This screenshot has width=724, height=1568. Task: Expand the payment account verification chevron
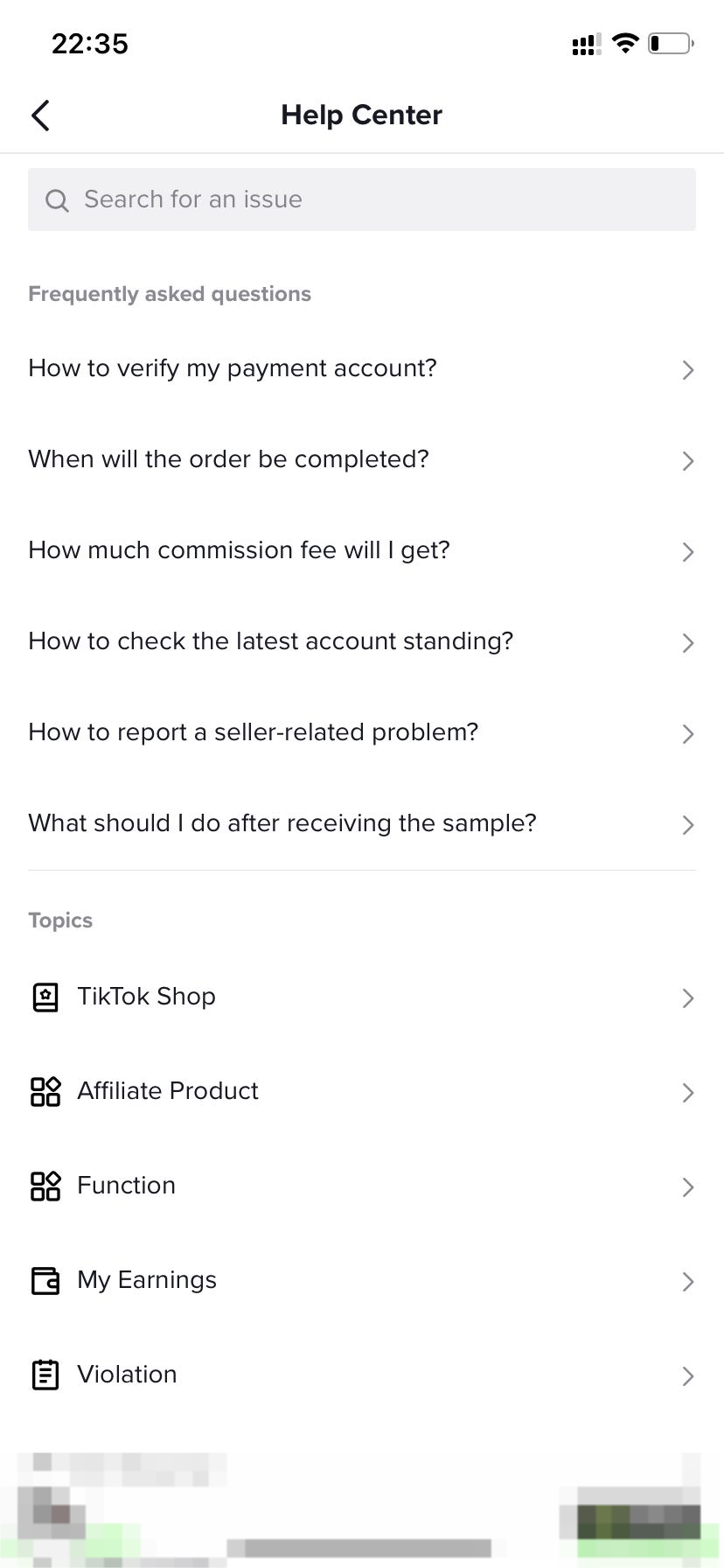[688, 370]
